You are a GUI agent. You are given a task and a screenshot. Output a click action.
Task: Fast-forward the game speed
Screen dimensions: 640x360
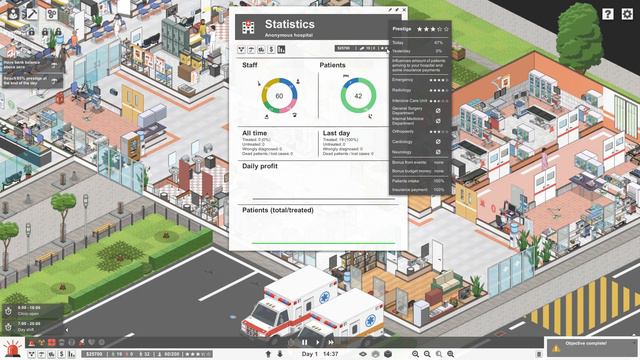click(331, 342)
